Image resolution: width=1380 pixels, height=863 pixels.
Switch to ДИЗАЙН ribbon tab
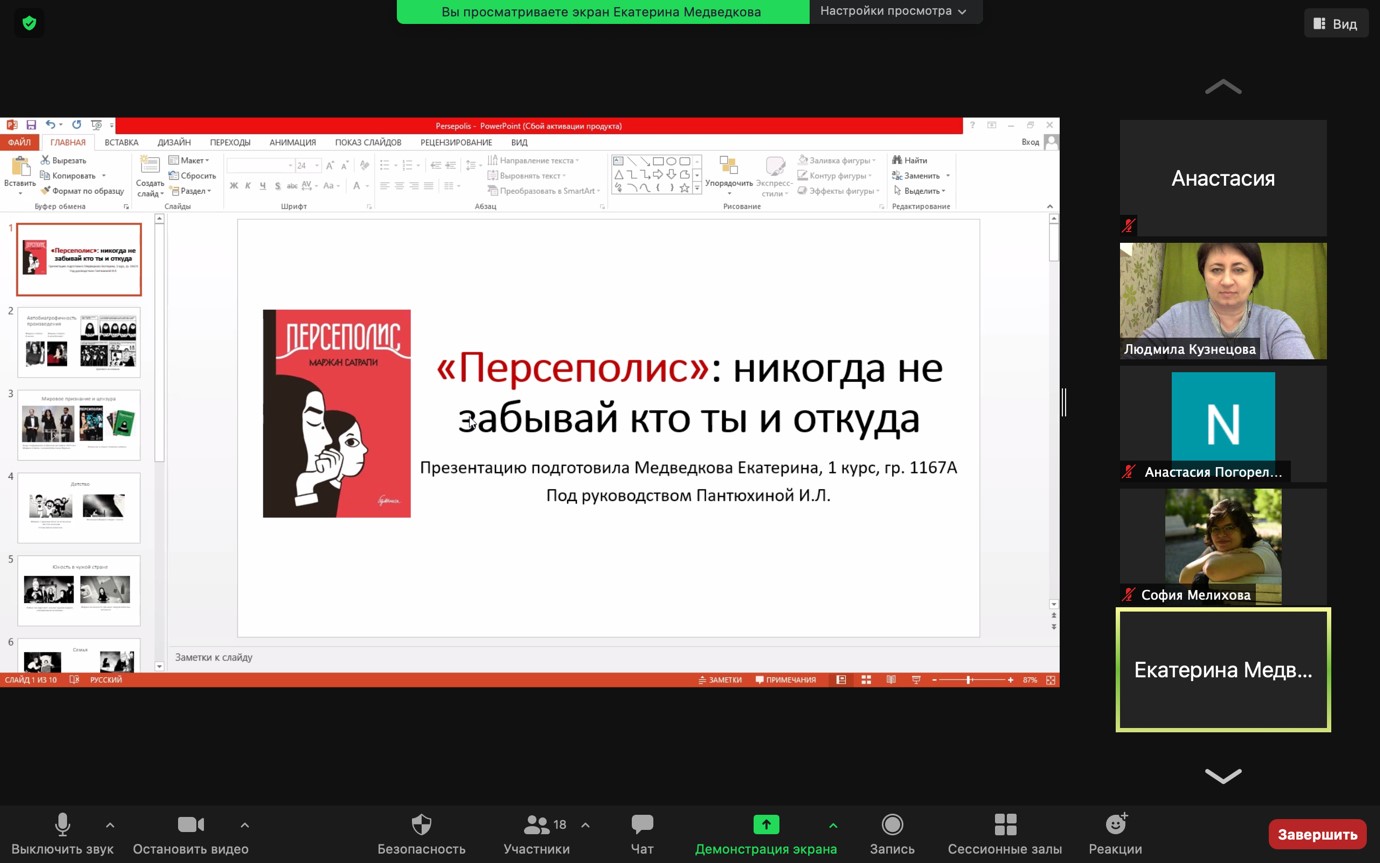pyautogui.click(x=174, y=142)
